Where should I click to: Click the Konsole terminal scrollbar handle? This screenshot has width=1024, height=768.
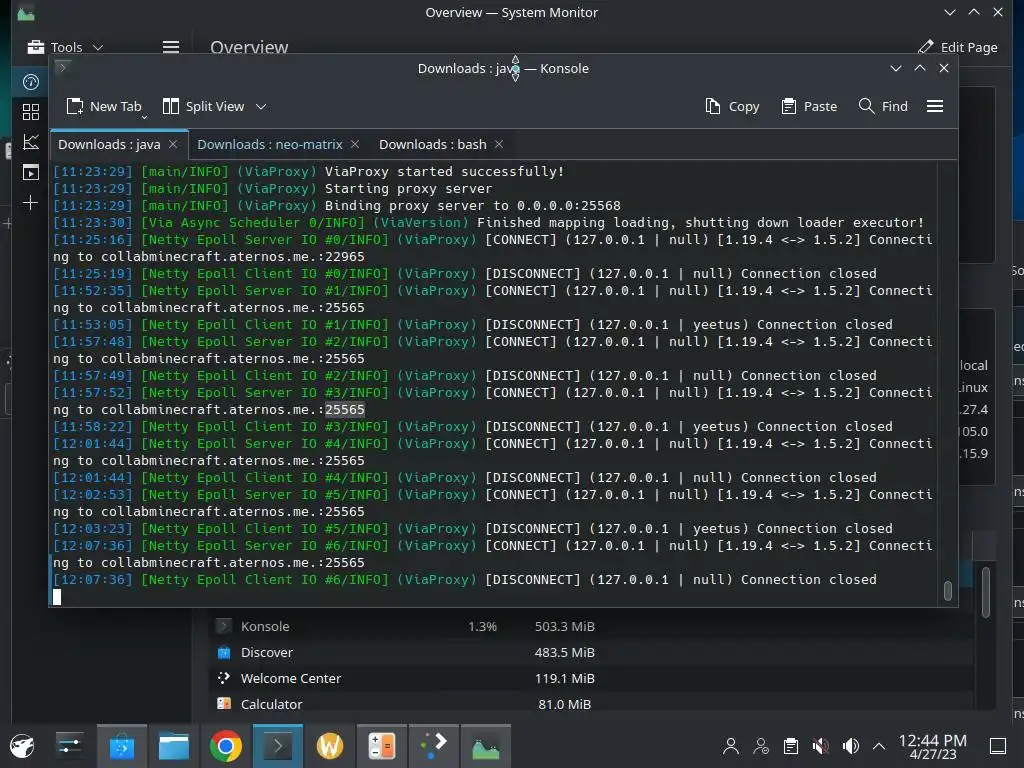[948, 590]
